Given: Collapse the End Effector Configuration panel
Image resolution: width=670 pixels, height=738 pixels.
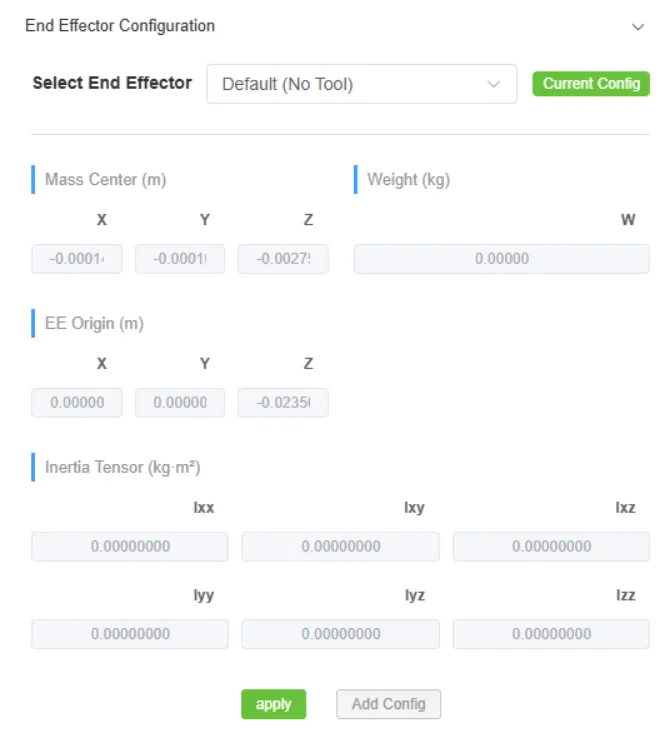Looking at the screenshot, I should coord(638,27).
